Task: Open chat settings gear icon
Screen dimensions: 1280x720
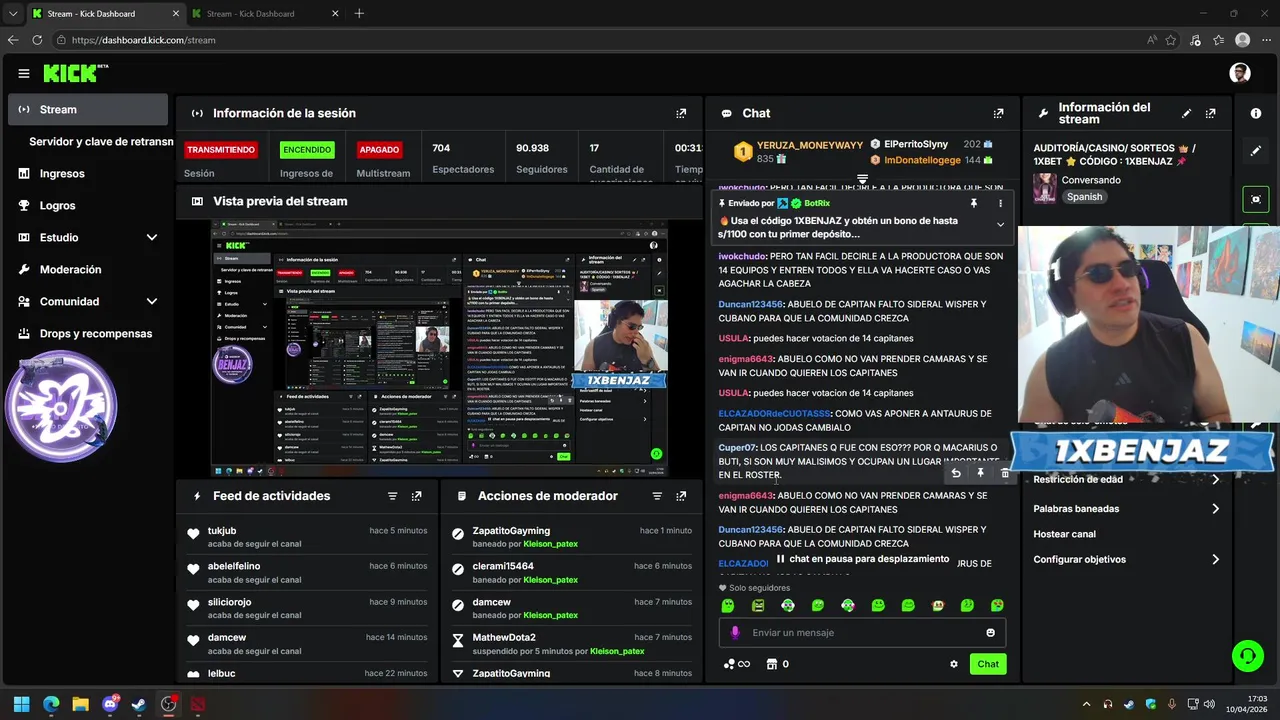Action: 954,664
